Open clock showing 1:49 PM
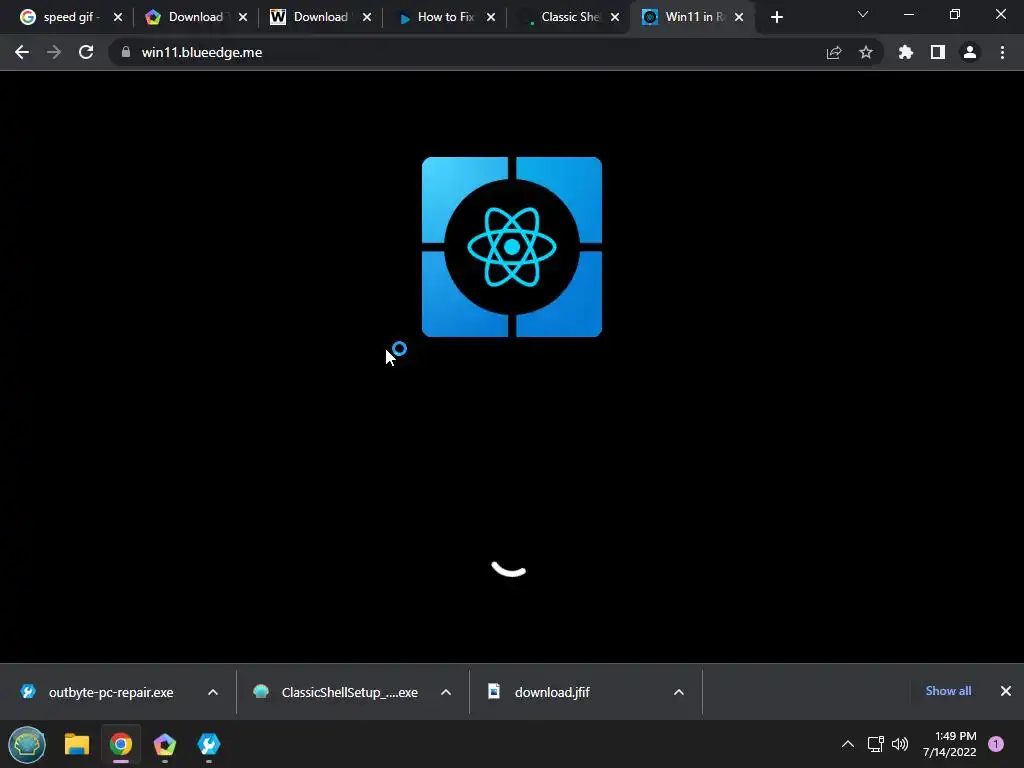Viewport: 1024px width, 768px height. [950, 744]
